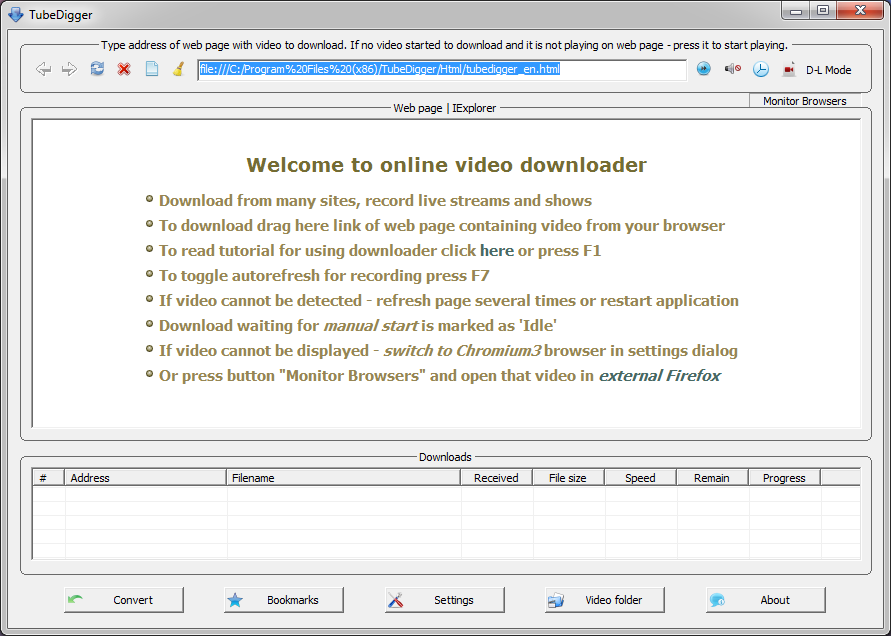Click Monitor Browsers button
This screenshot has height=636, width=891.
point(805,101)
